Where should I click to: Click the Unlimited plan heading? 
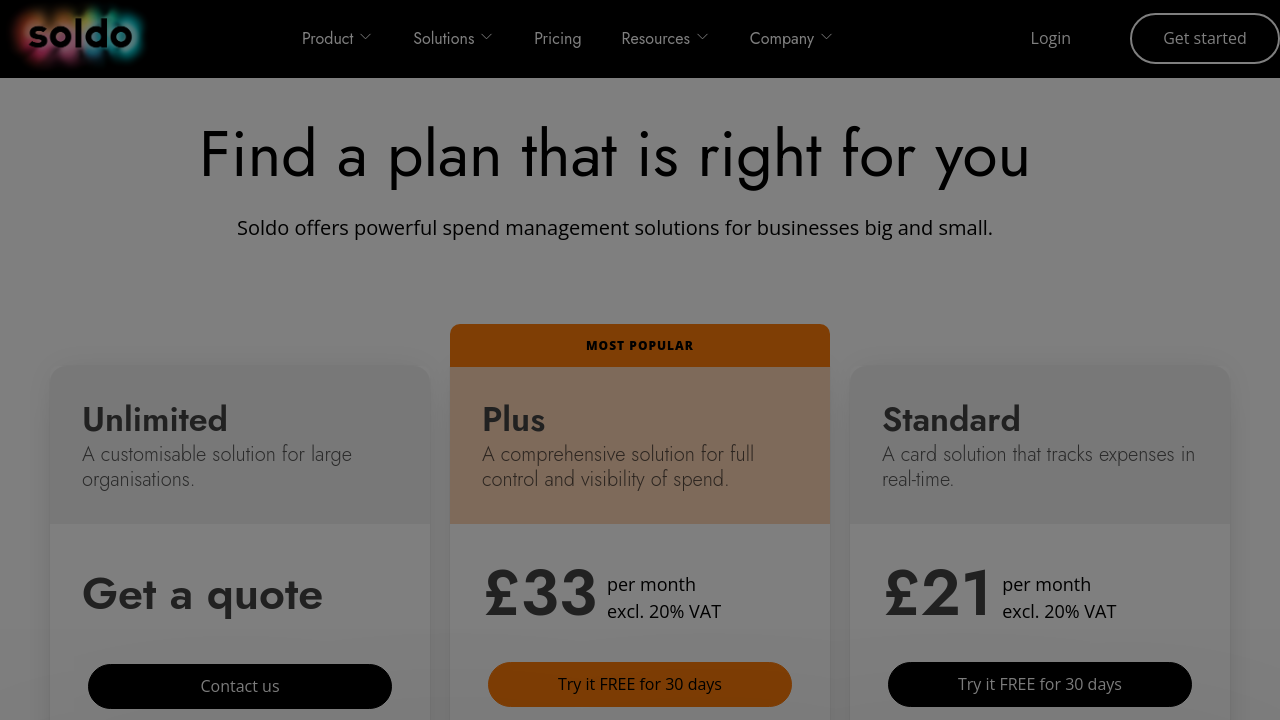[x=155, y=419]
